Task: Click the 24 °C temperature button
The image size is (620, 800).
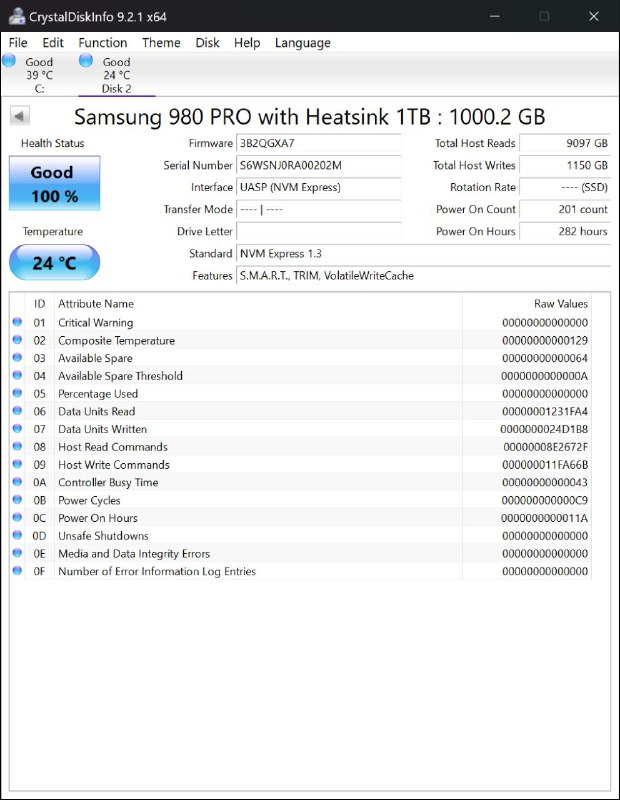Action: (x=55, y=263)
